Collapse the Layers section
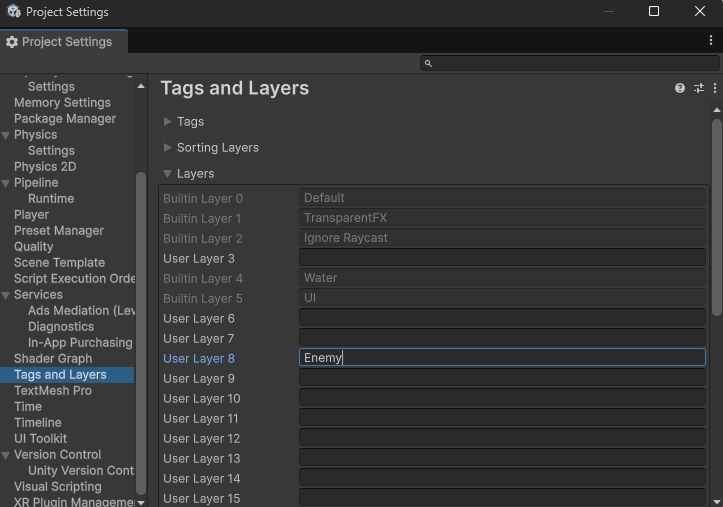This screenshot has width=723, height=507. pos(167,174)
